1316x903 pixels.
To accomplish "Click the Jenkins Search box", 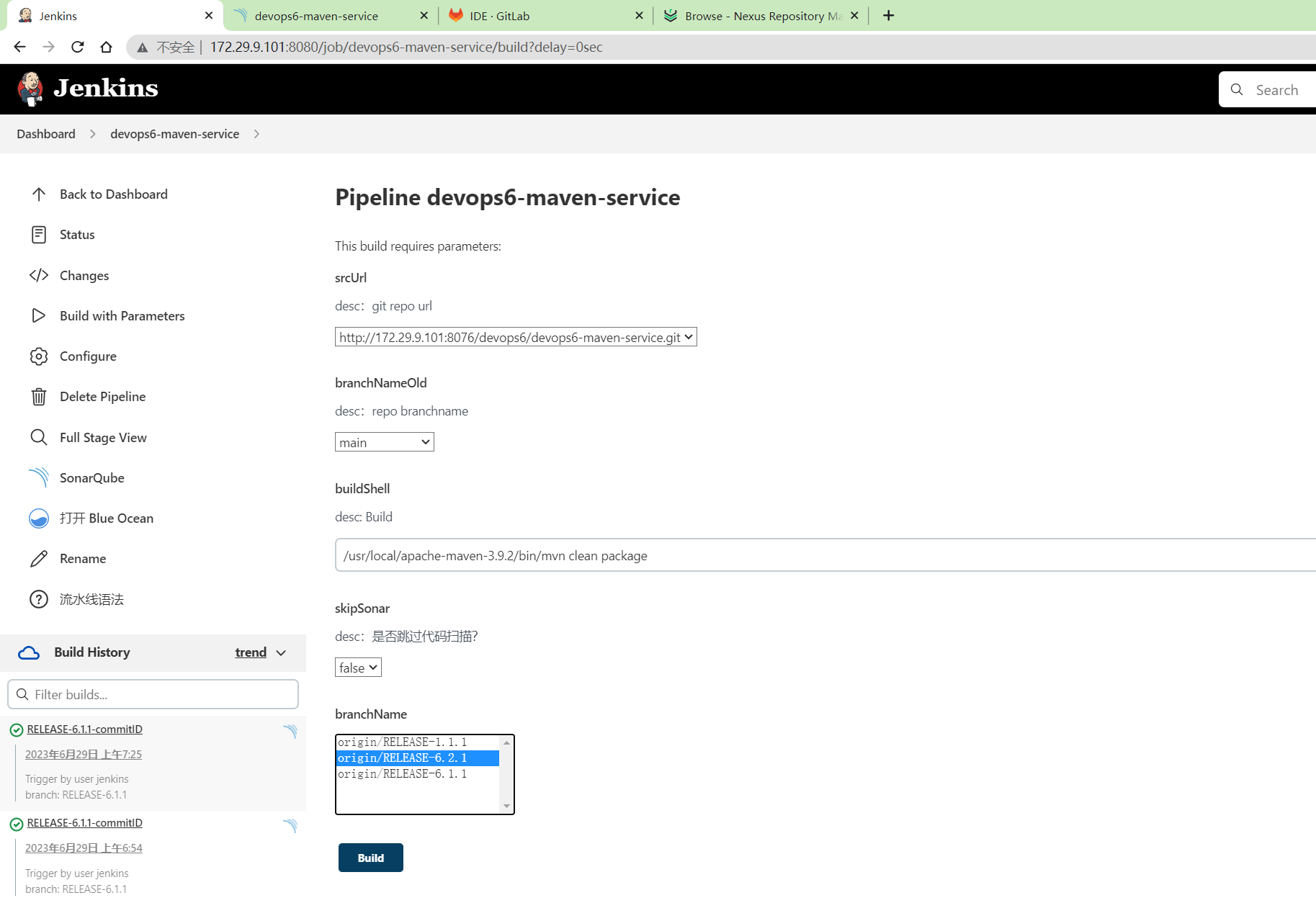I will (1268, 89).
